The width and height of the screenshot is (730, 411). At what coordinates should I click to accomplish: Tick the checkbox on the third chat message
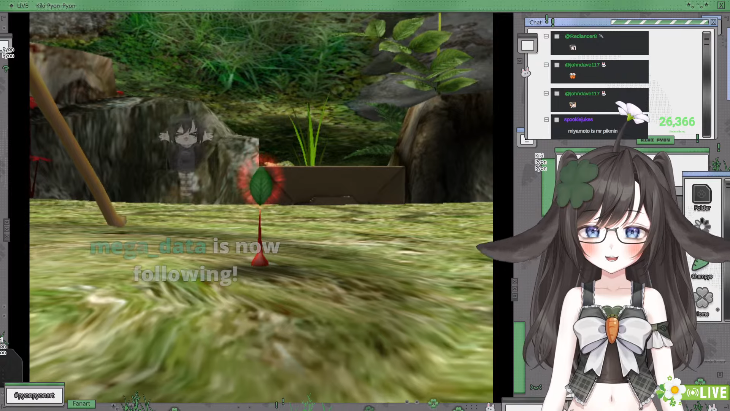click(x=556, y=94)
